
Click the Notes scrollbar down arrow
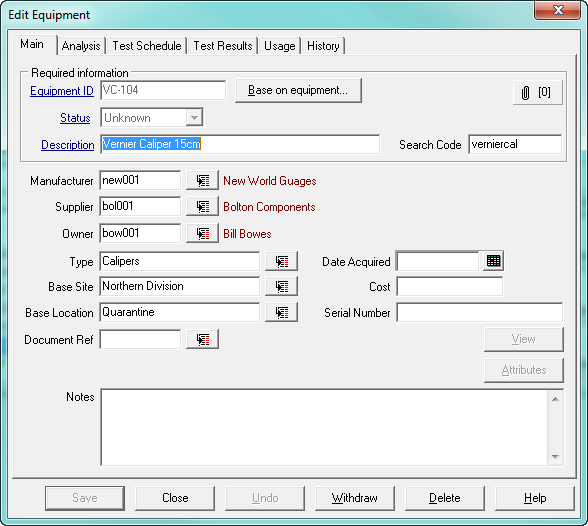pos(555,457)
